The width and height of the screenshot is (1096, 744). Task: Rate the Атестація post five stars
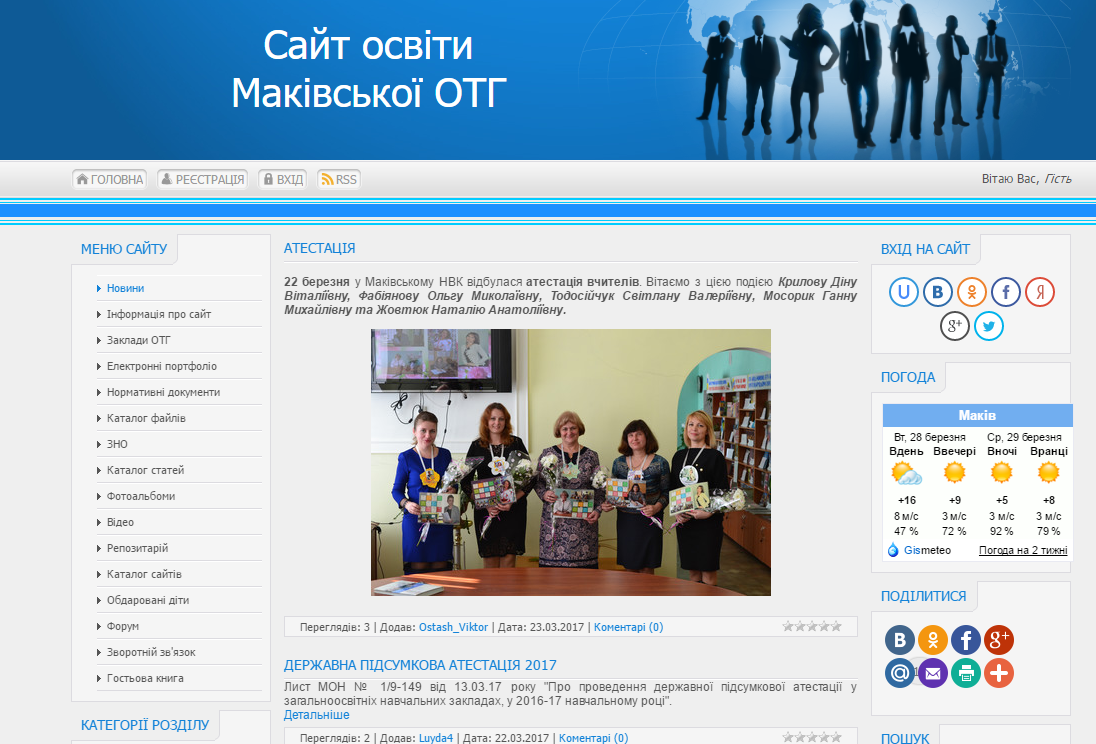point(836,627)
